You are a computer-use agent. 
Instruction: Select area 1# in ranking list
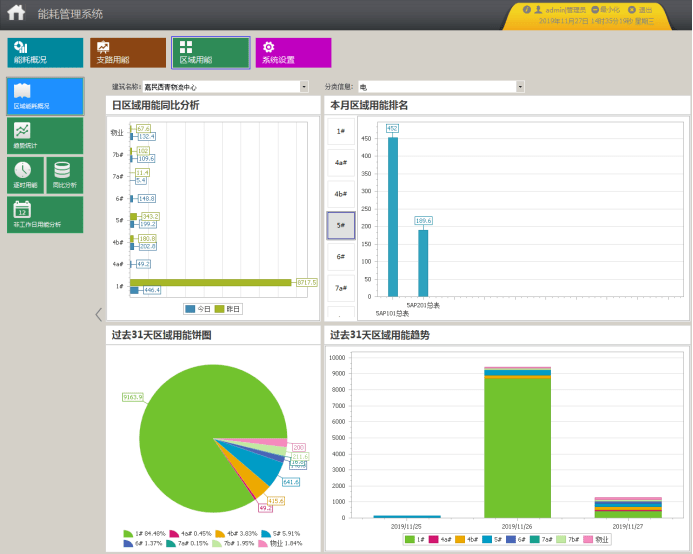click(x=341, y=131)
